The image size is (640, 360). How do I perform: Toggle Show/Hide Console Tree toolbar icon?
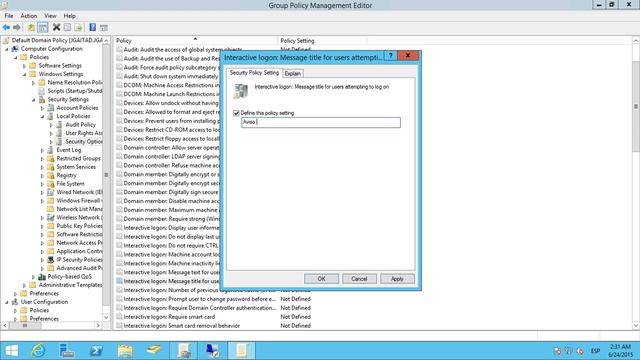tap(42, 27)
